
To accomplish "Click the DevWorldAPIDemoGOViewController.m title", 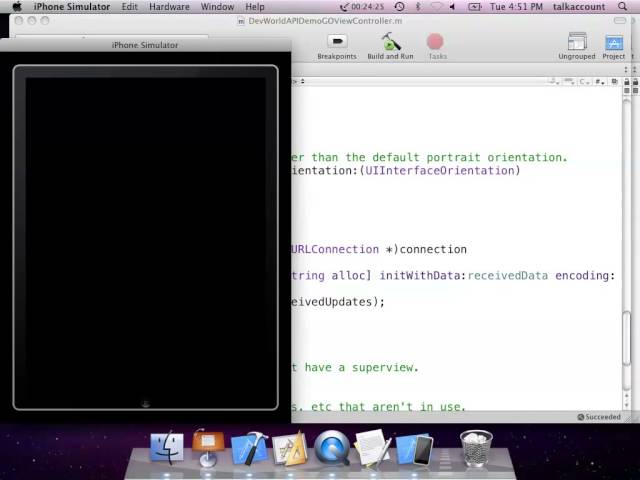I will coord(325,21).
